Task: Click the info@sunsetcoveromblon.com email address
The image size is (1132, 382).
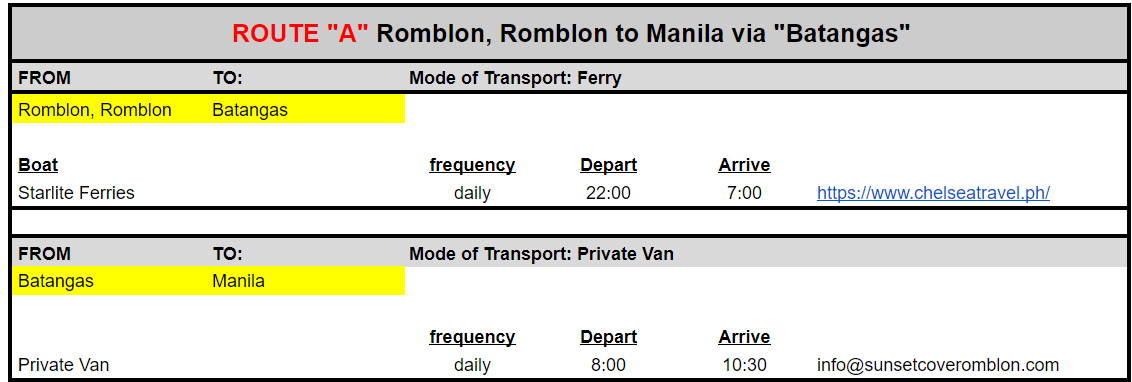Action: [x=938, y=365]
